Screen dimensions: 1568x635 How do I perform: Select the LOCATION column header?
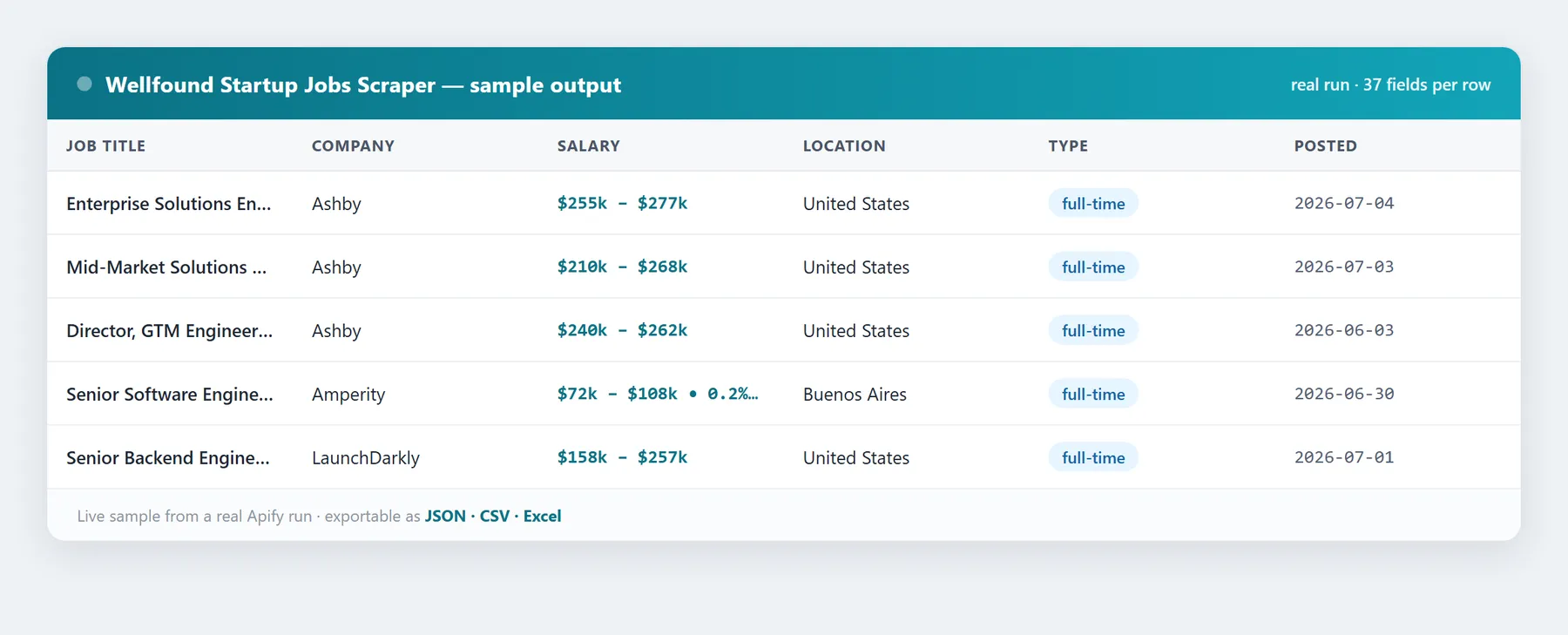[844, 145]
